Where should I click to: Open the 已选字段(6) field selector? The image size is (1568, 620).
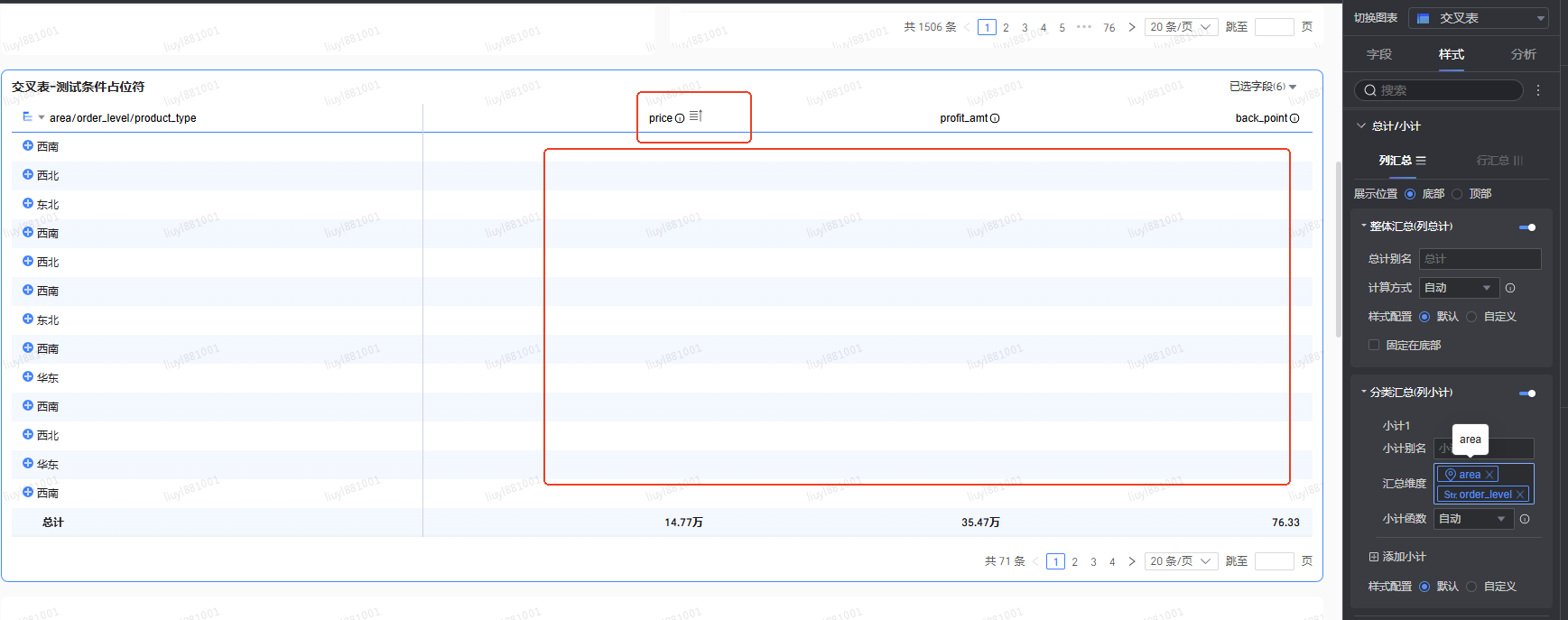[1262, 87]
